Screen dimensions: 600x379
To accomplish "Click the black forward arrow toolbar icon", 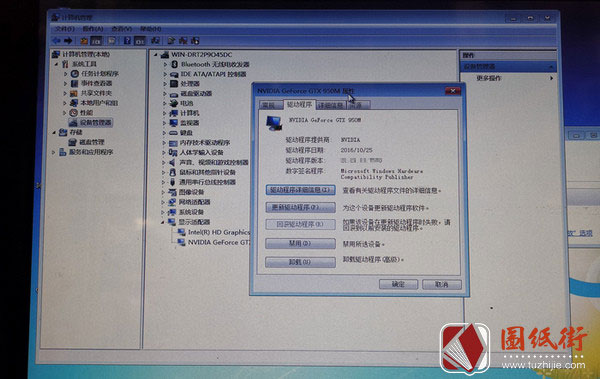I will (x=68, y=40).
